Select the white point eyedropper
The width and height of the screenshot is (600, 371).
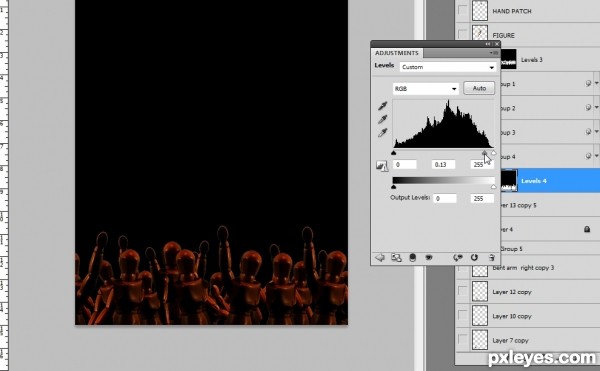coord(382,133)
